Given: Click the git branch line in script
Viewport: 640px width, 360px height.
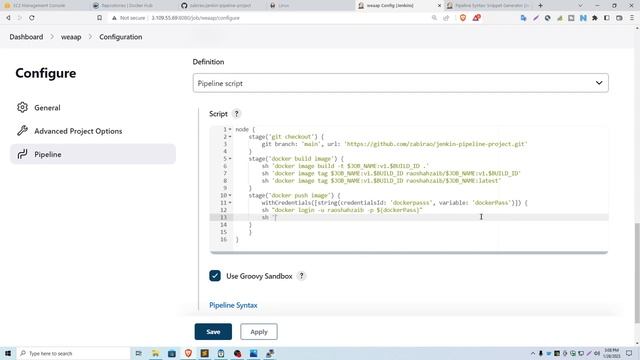Looking at the screenshot, I should coord(394,144).
